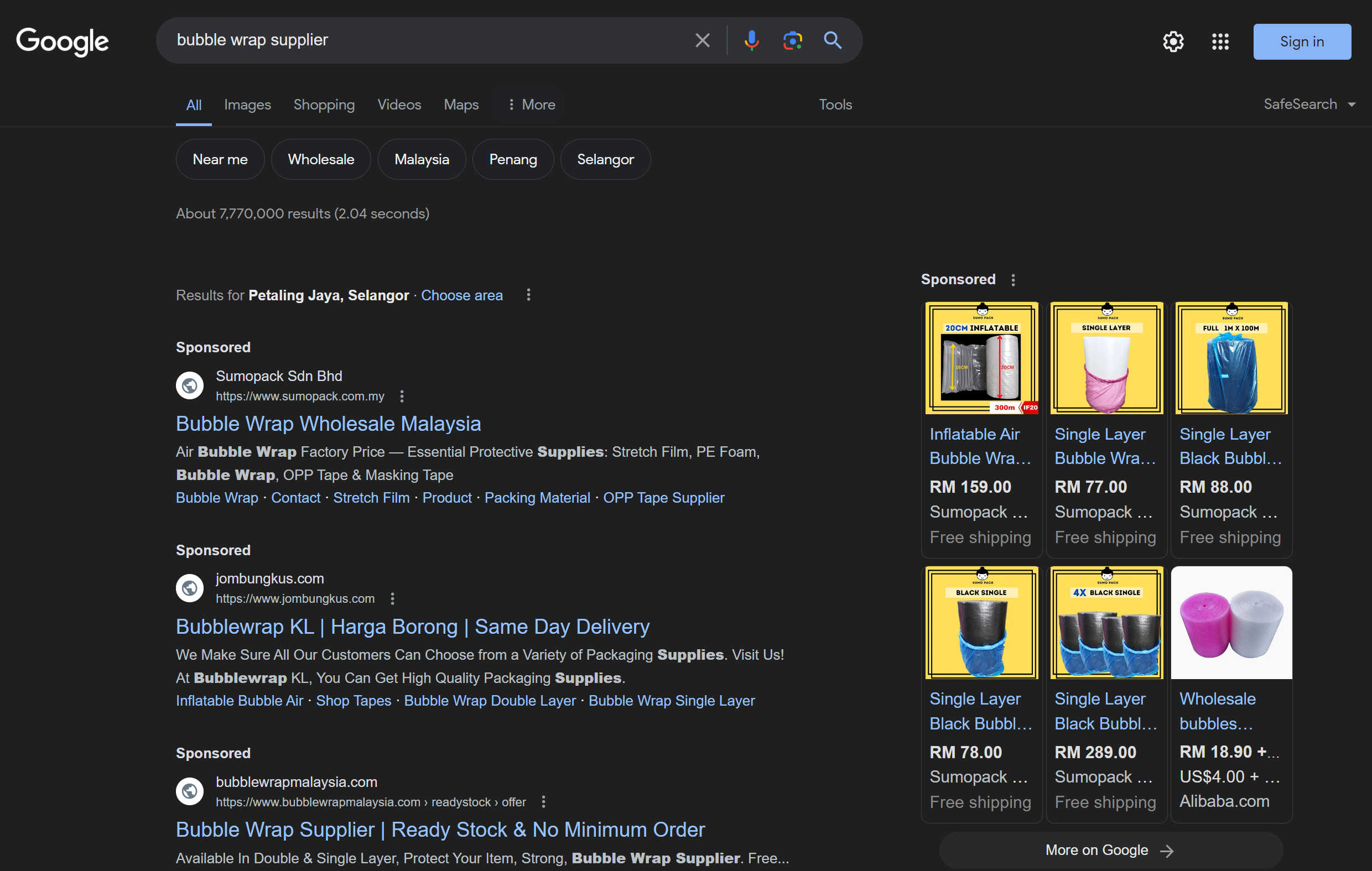
Task: Click the search magnifier icon
Action: (x=832, y=41)
